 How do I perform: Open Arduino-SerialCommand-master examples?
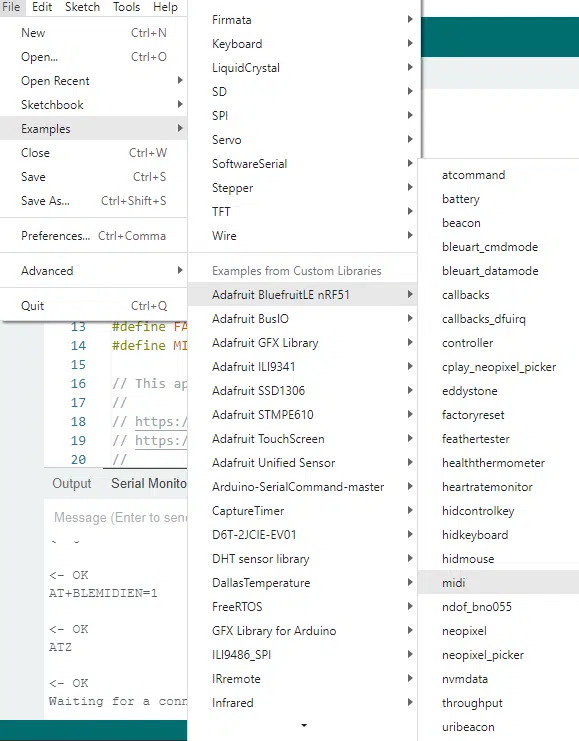[x=302, y=487]
